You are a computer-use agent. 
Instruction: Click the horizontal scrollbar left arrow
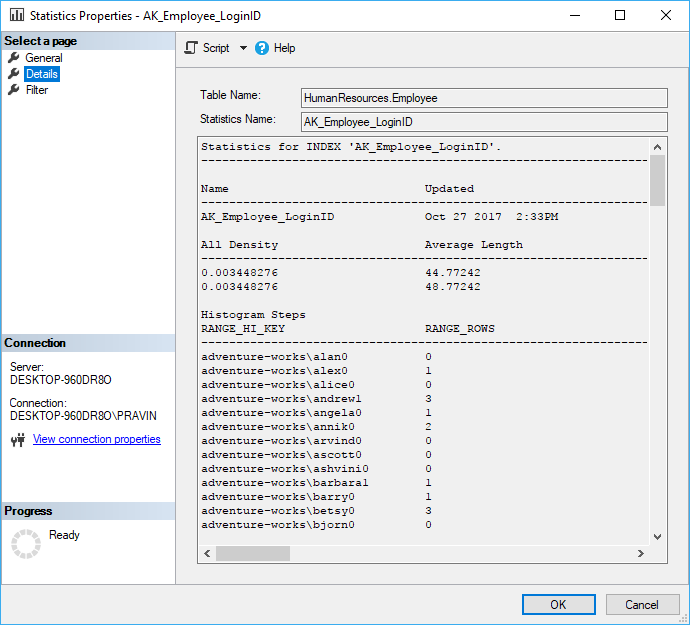point(207,554)
